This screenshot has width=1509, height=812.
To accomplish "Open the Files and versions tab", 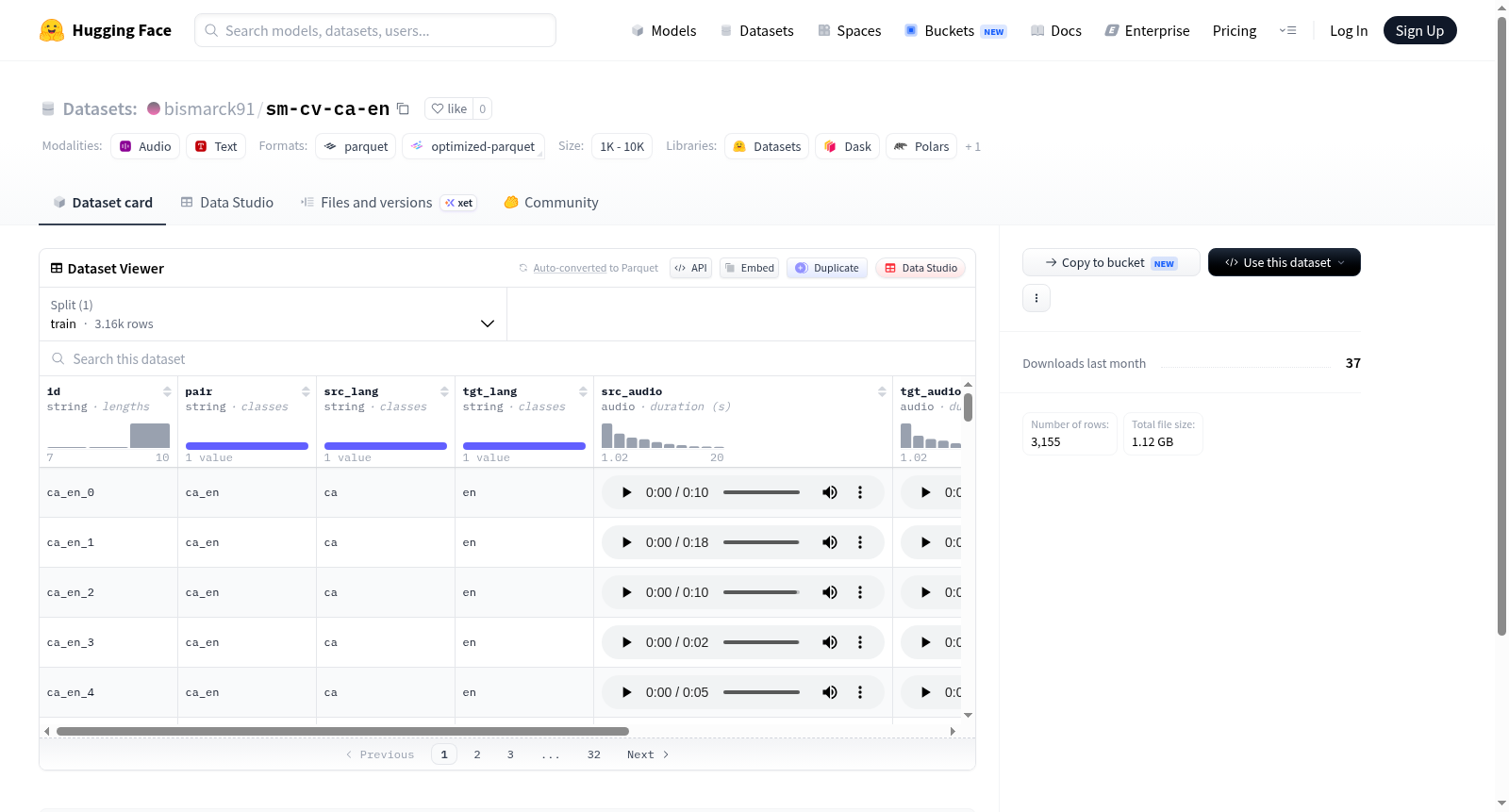I will 389,203.
